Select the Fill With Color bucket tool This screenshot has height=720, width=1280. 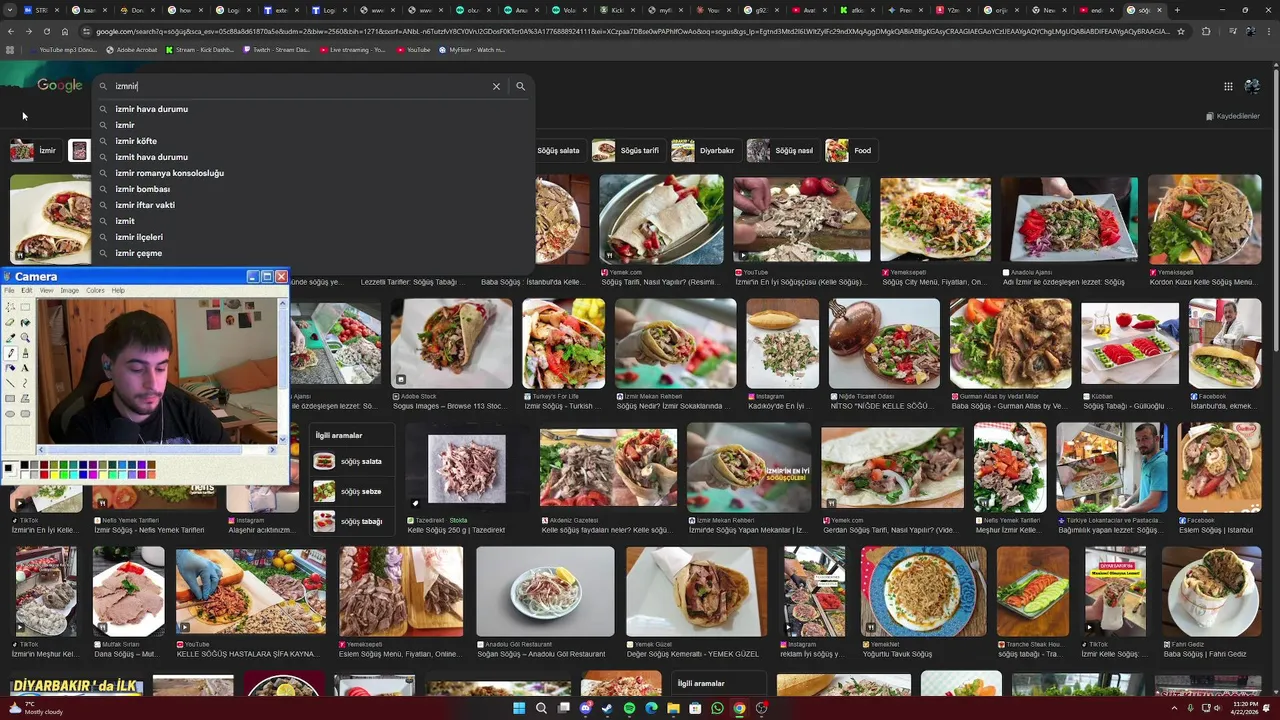point(25,322)
